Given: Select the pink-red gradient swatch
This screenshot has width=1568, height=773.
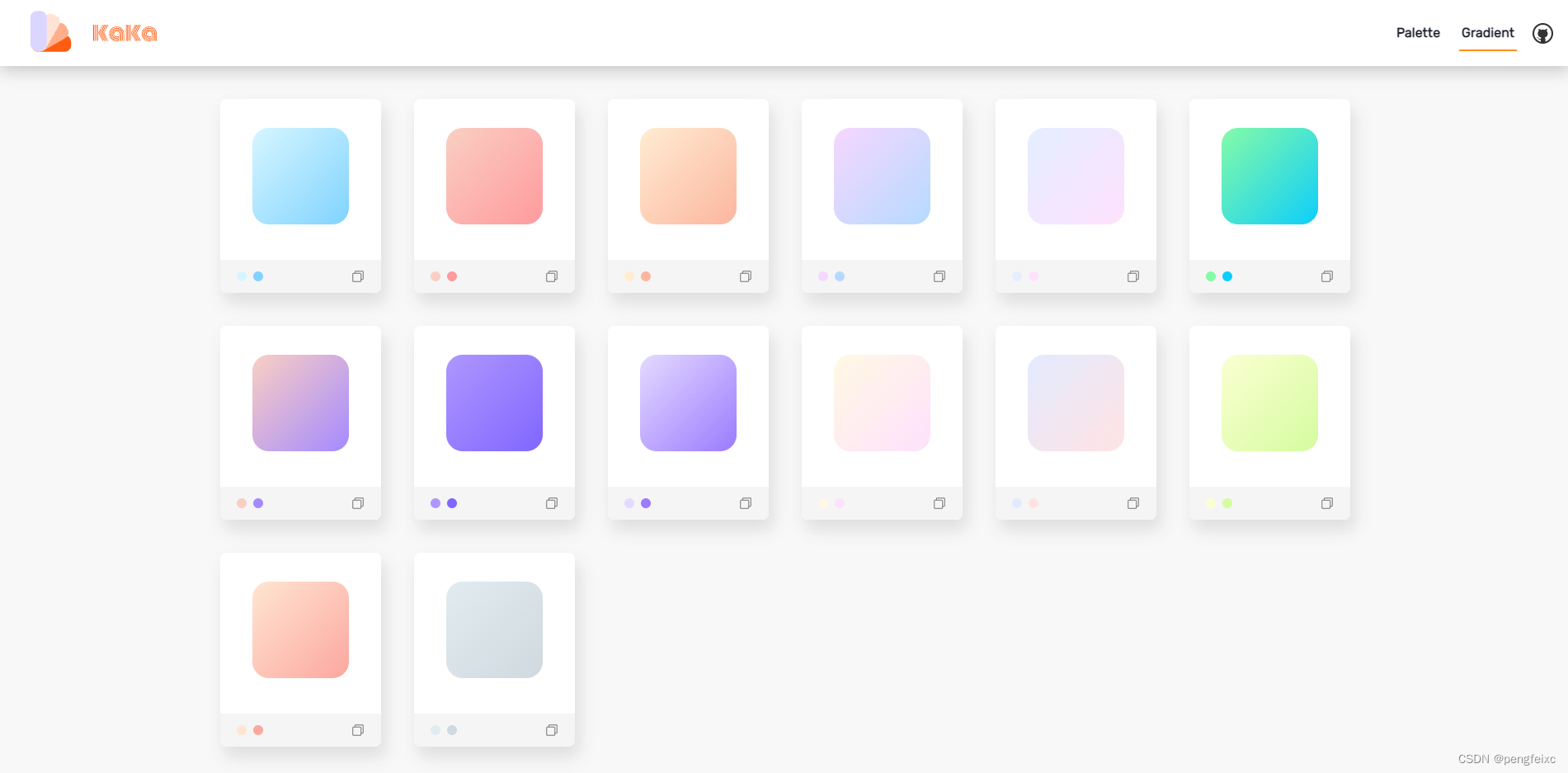Looking at the screenshot, I should 494,176.
